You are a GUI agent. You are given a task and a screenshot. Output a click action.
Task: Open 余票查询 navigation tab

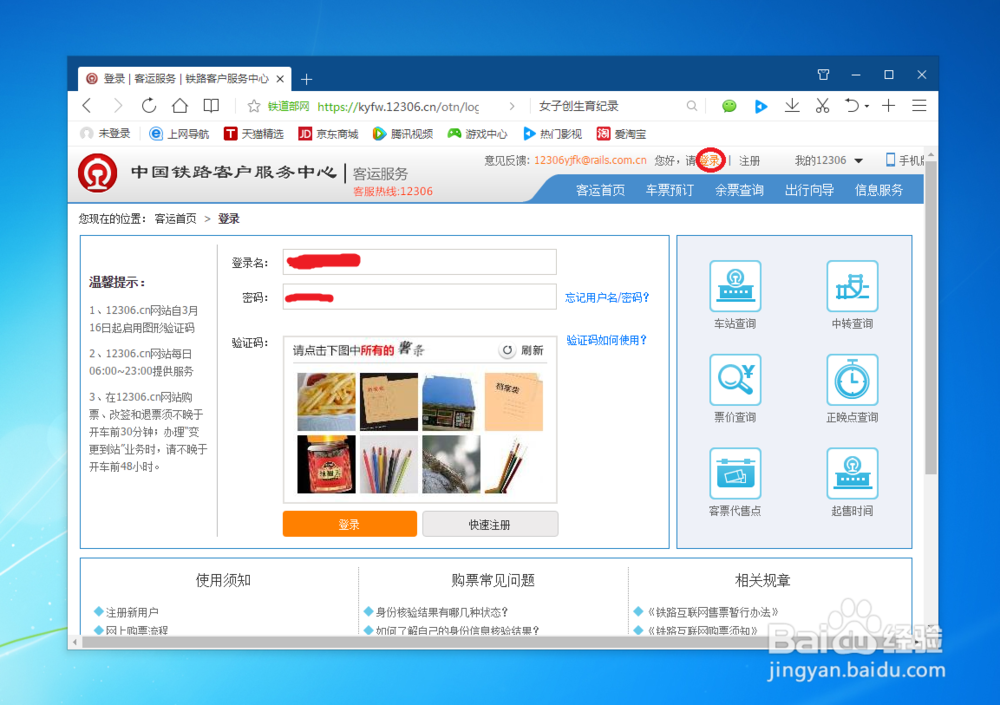(739, 190)
